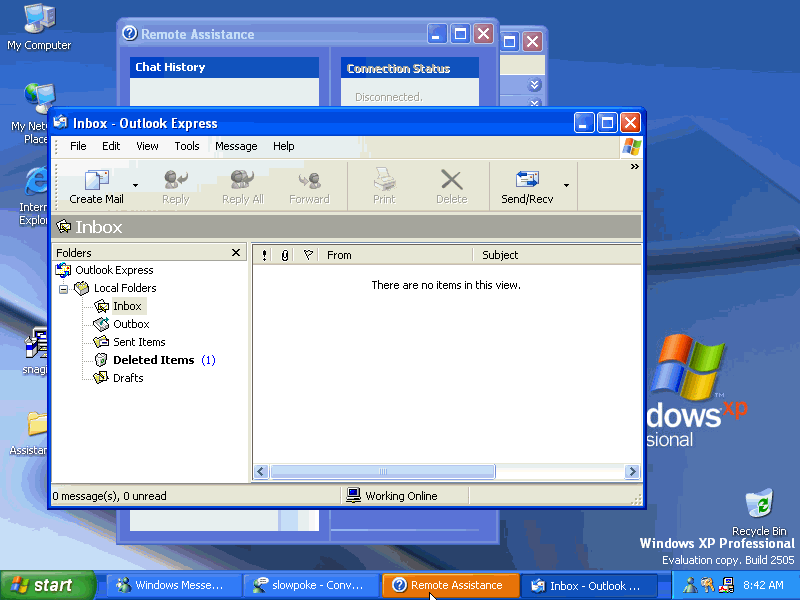The height and width of the screenshot is (600, 800).
Task: Select the Inbox folder in the tree
Action: 127,306
